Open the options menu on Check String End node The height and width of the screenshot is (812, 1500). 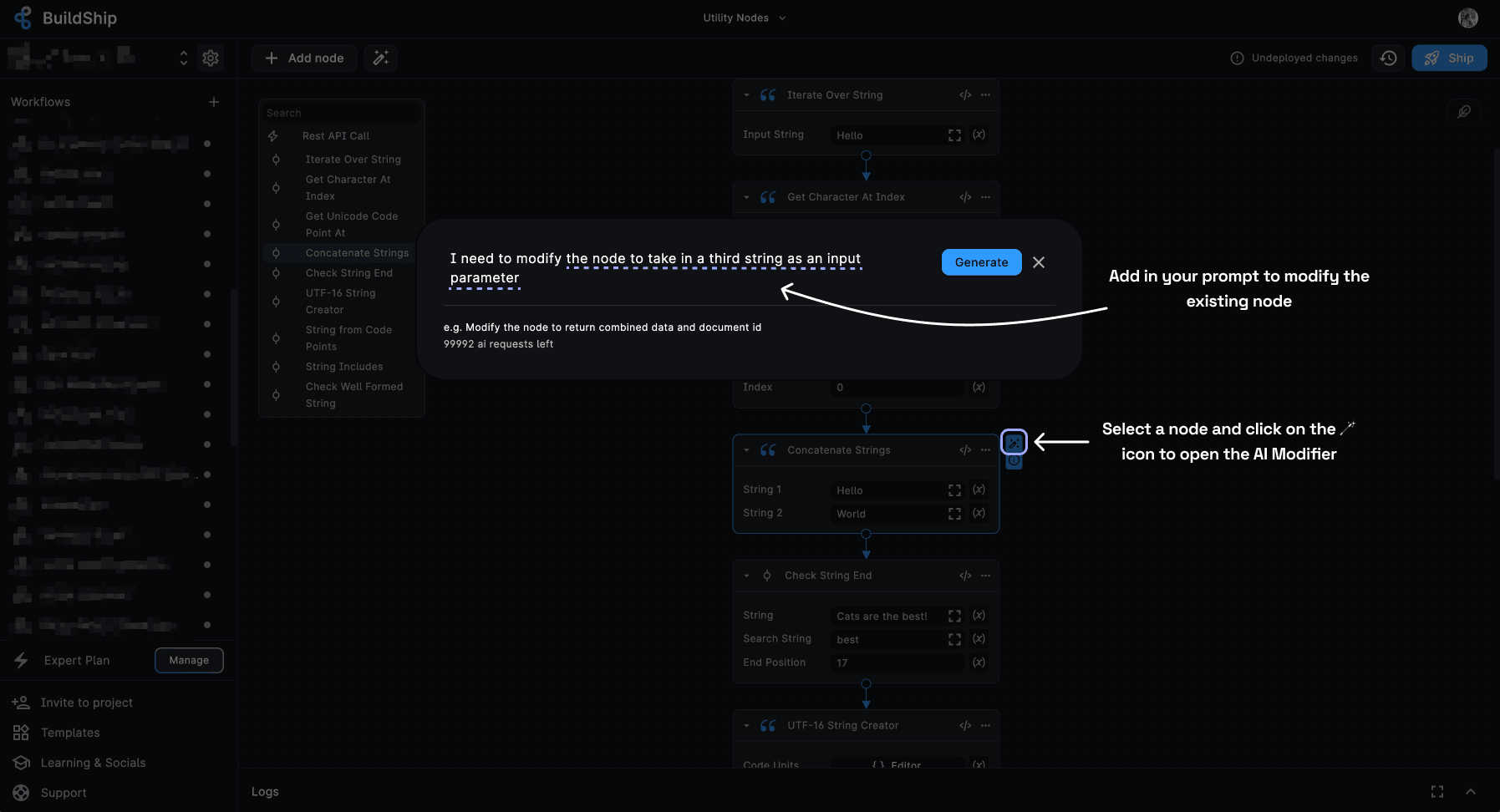click(985, 576)
